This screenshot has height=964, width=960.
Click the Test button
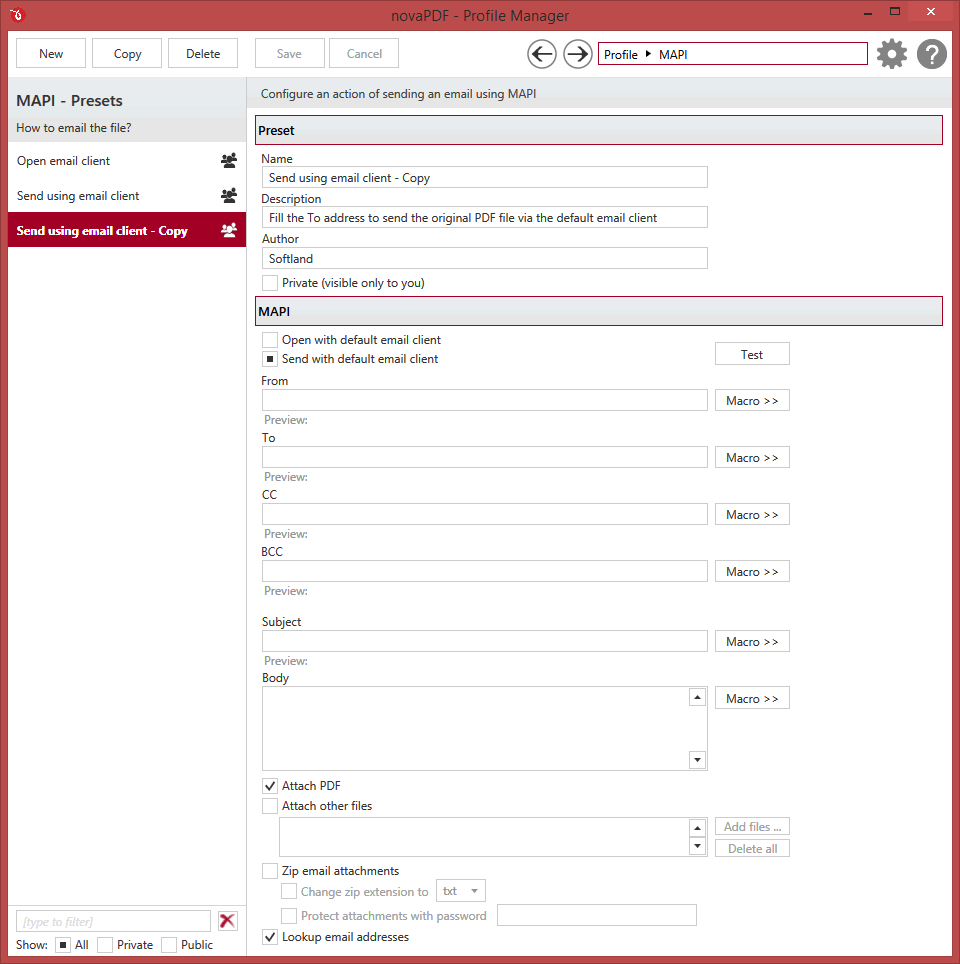click(752, 354)
